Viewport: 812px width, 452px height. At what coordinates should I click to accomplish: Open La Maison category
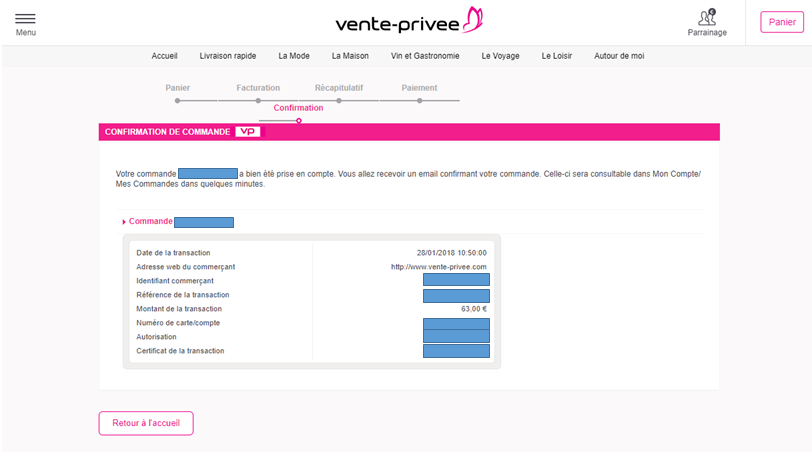[x=350, y=56]
